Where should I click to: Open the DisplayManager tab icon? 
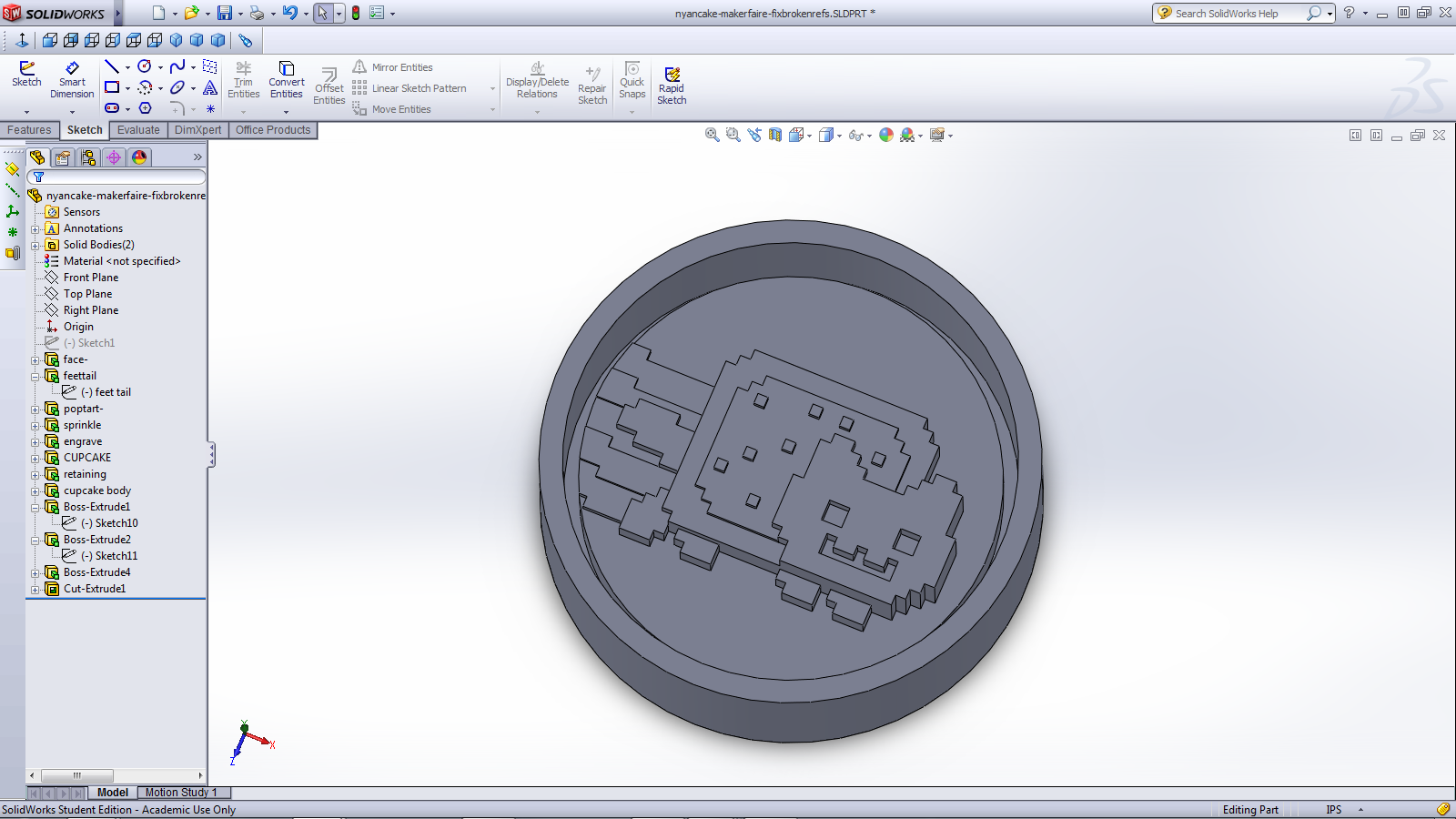click(139, 157)
